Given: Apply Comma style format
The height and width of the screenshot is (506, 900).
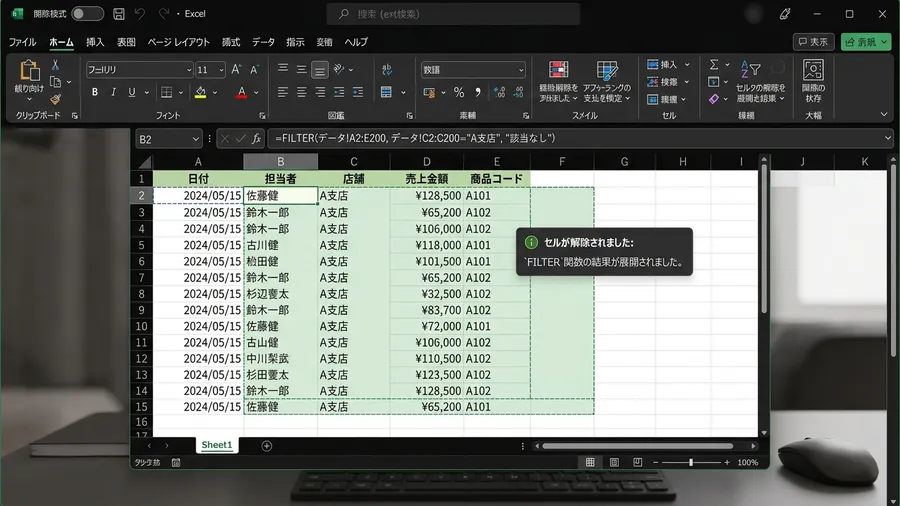Looking at the screenshot, I should [x=478, y=92].
